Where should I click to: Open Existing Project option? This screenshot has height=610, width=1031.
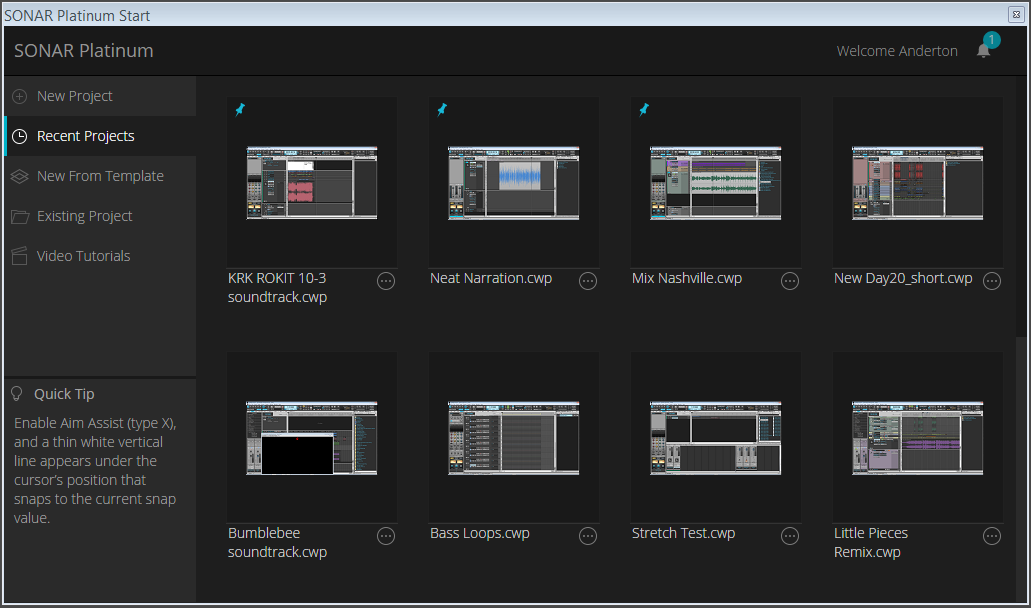[100, 216]
